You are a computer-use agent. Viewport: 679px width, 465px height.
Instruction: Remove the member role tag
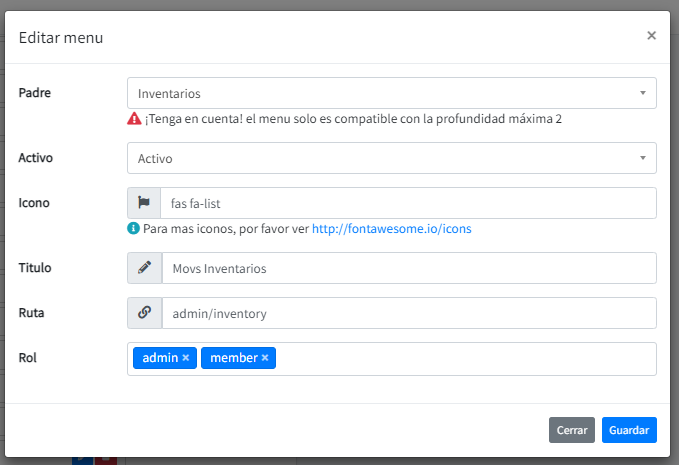[265, 358]
